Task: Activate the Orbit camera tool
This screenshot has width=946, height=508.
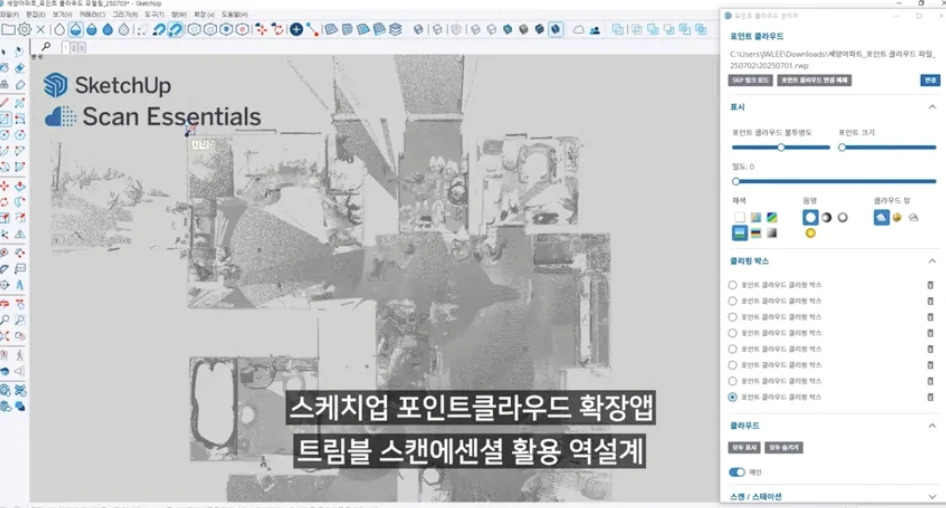Action: coord(5,303)
